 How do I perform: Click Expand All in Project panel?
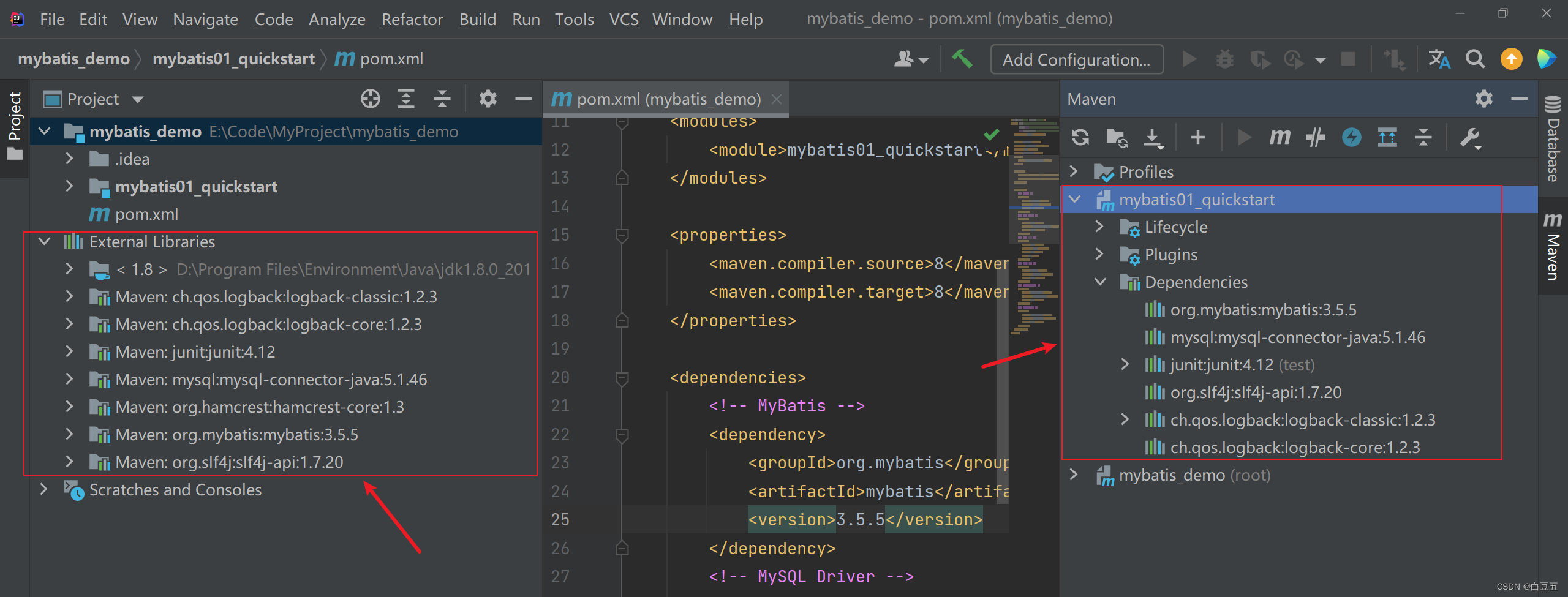point(406,99)
